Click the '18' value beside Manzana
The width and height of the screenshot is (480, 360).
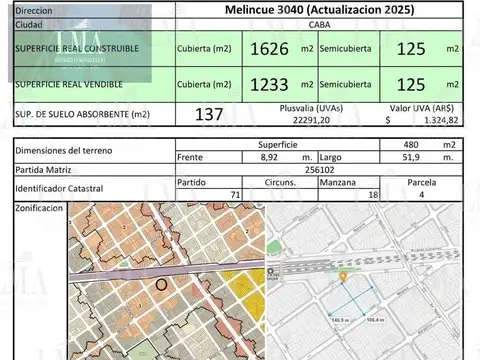click(x=373, y=195)
